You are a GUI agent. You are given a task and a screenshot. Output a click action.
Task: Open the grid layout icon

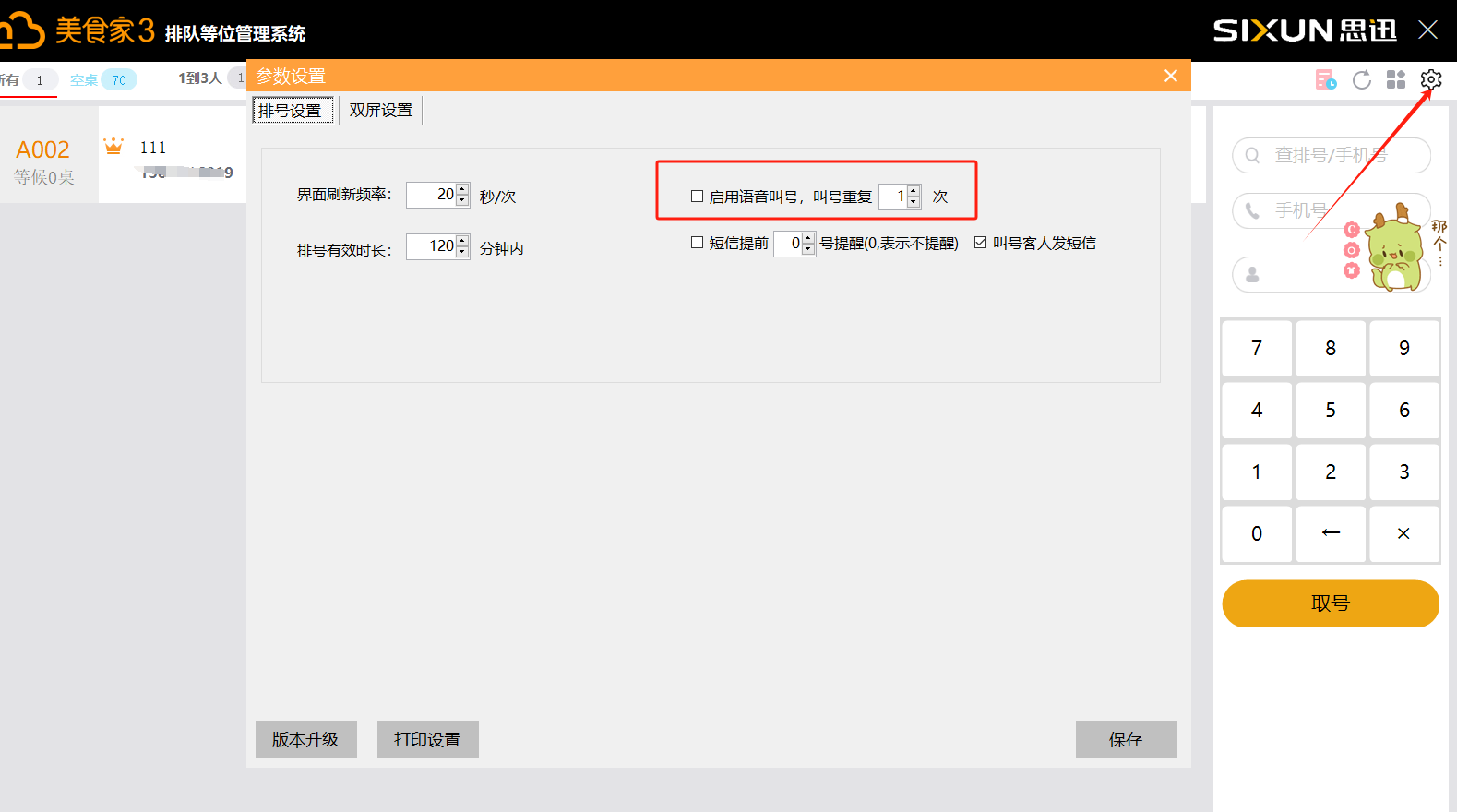click(1396, 80)
